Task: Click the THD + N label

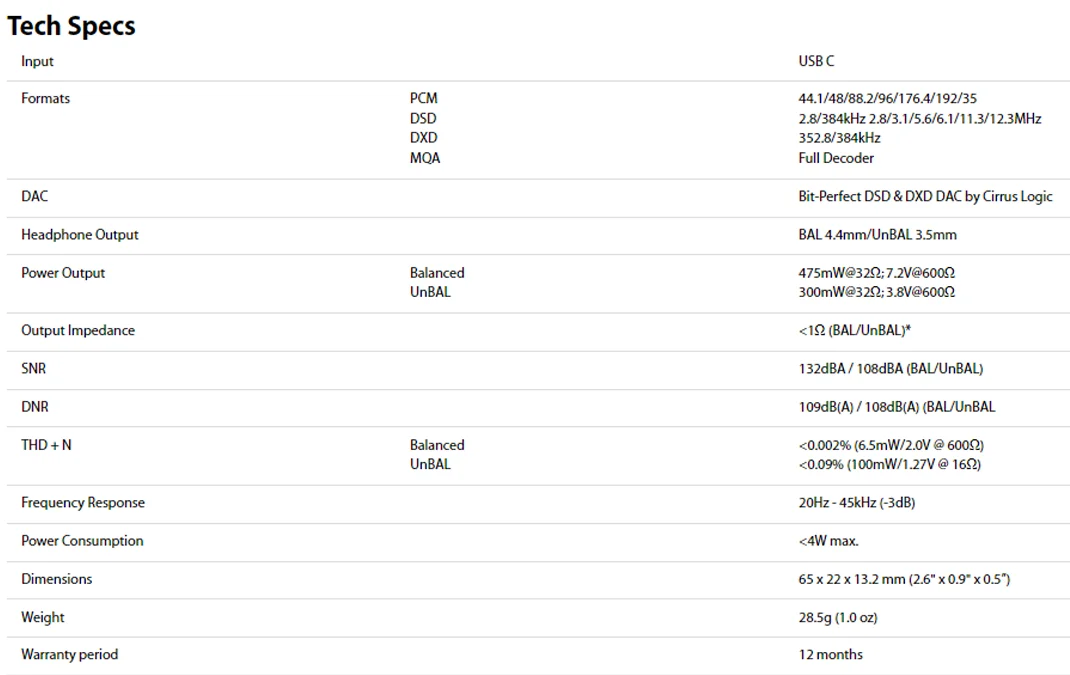Action: point(46,445)
